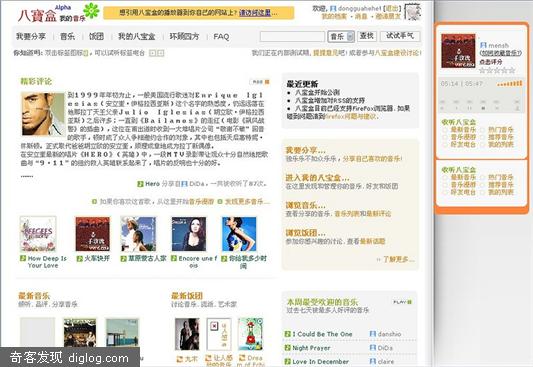The height and width of the screenshot is (367, 533).
Task: Click the 了解更多 link
Action: tap(398, 259)
